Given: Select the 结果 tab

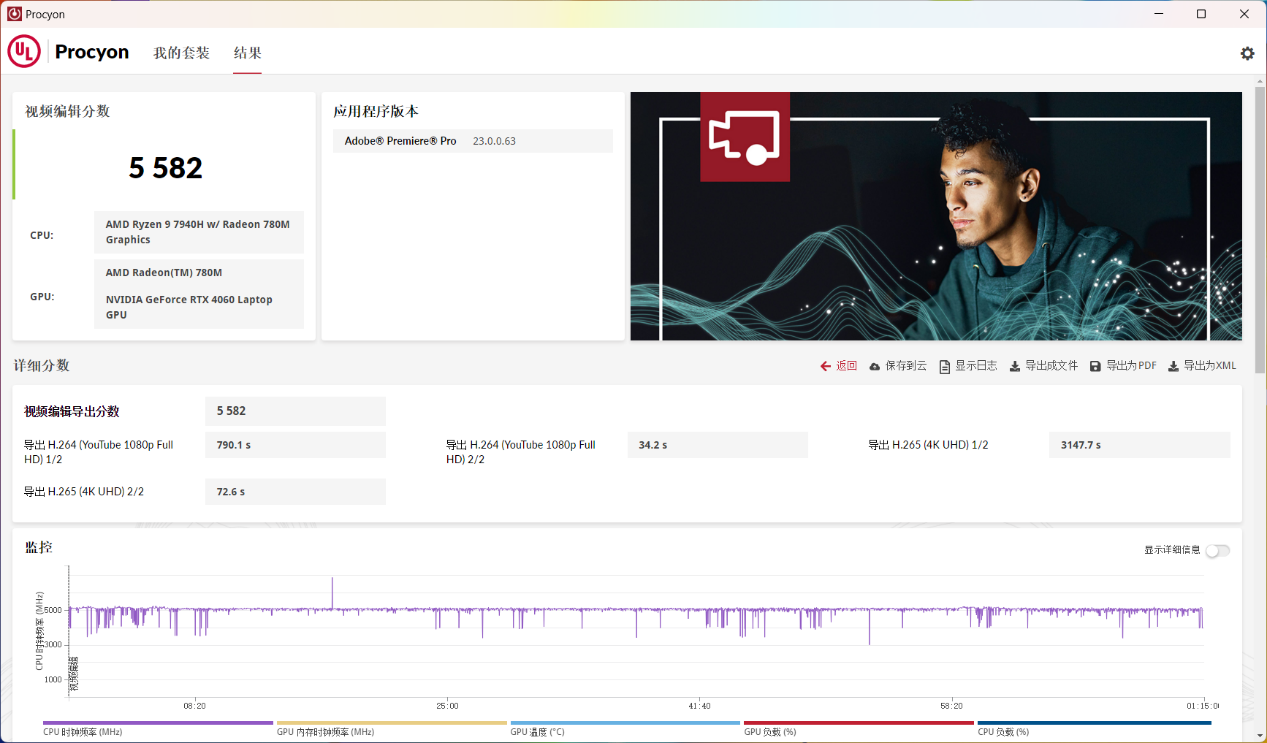Looking at the screenshot, I should tap(247, 53).
